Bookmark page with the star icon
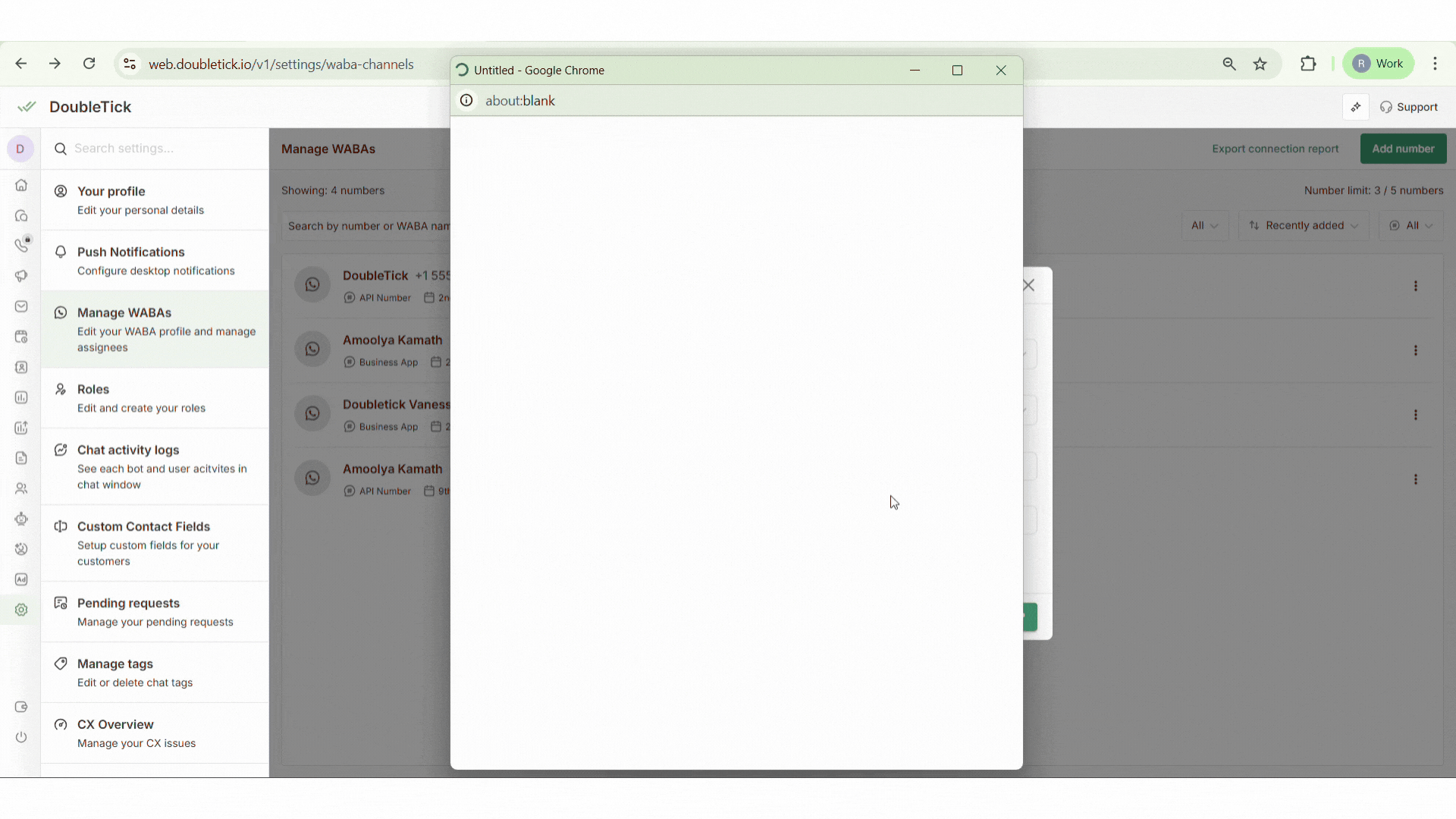1456x819 pixels. tap(1260, 64)
